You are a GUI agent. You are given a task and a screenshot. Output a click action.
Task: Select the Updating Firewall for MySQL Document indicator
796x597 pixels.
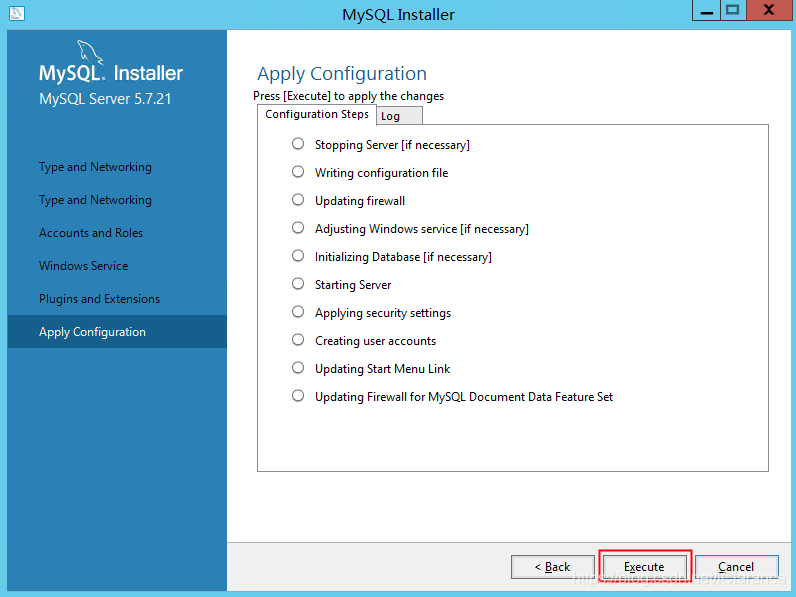pos(298,395)
